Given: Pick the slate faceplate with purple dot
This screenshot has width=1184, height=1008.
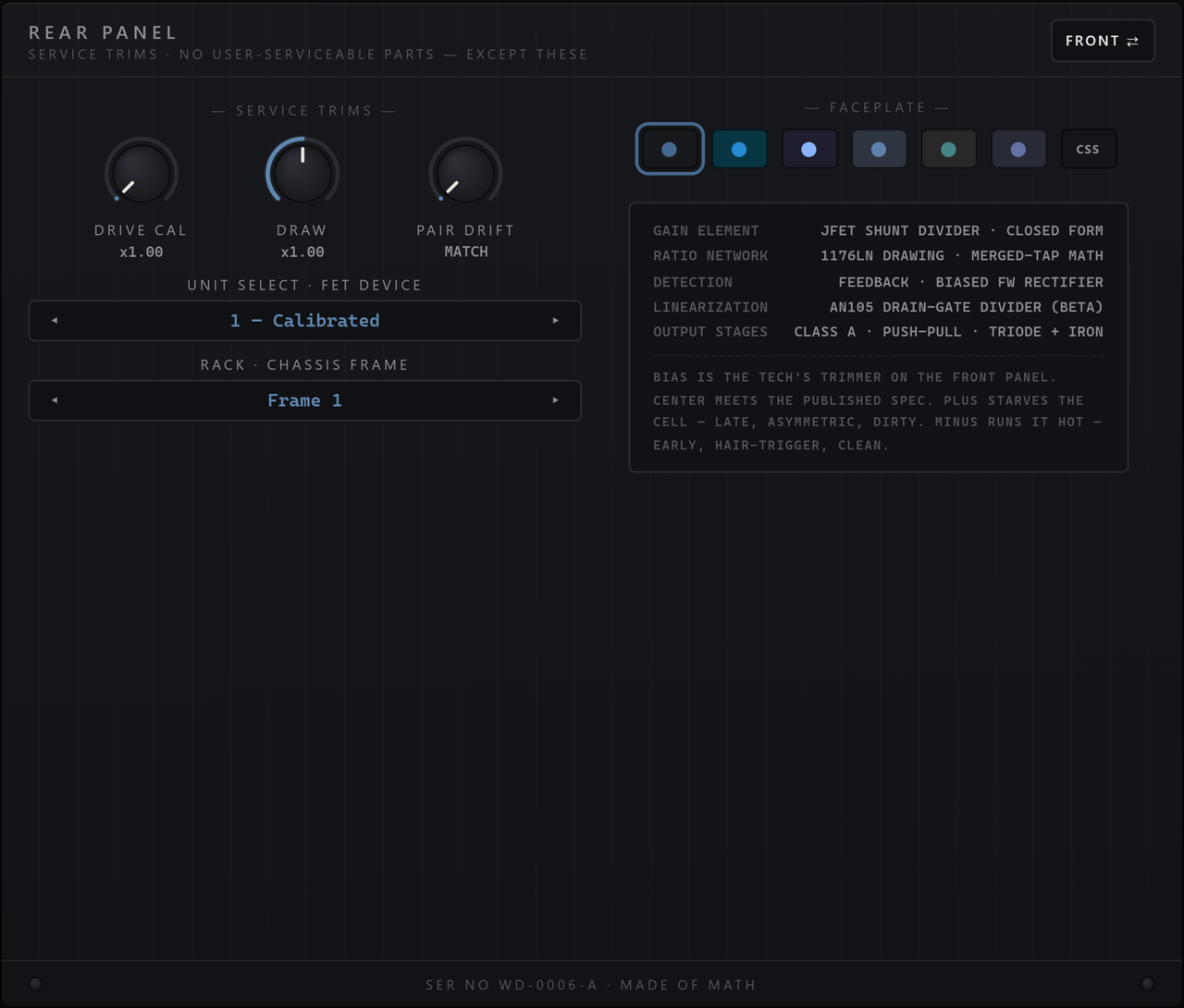Looking at the screenshot, I should pos(1018,149).
